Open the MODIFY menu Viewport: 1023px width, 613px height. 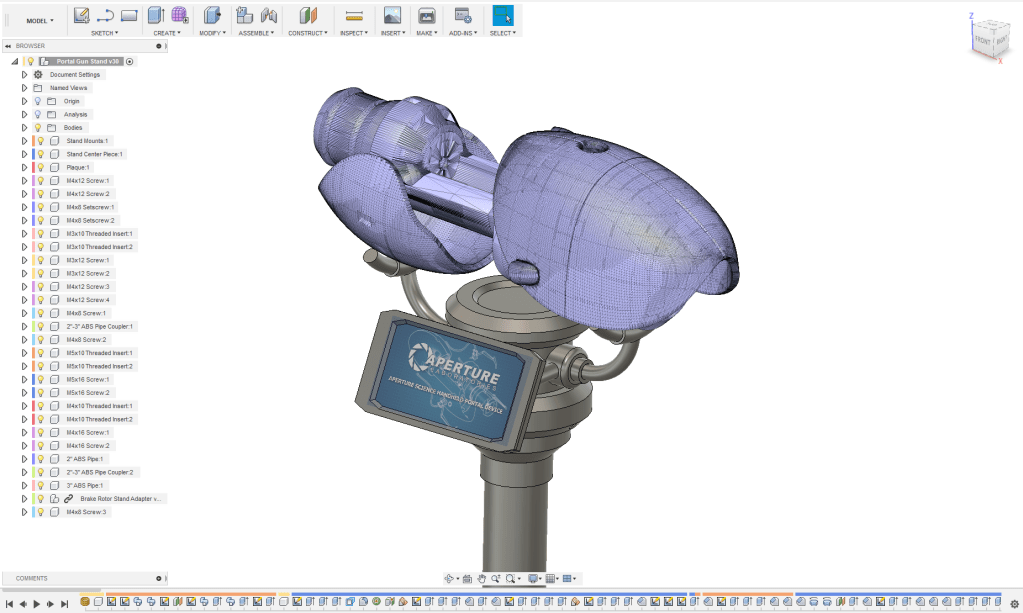(x=212, y=33)
